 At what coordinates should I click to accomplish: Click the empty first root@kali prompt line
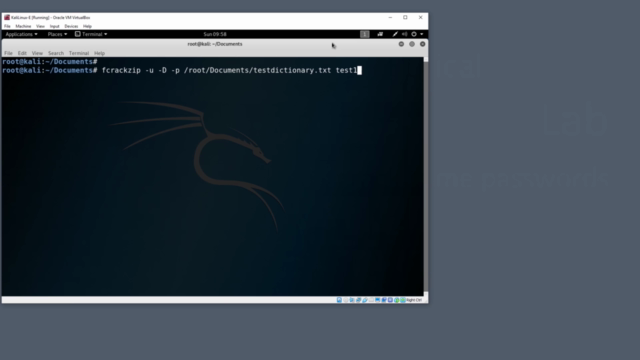pos(50,62)
